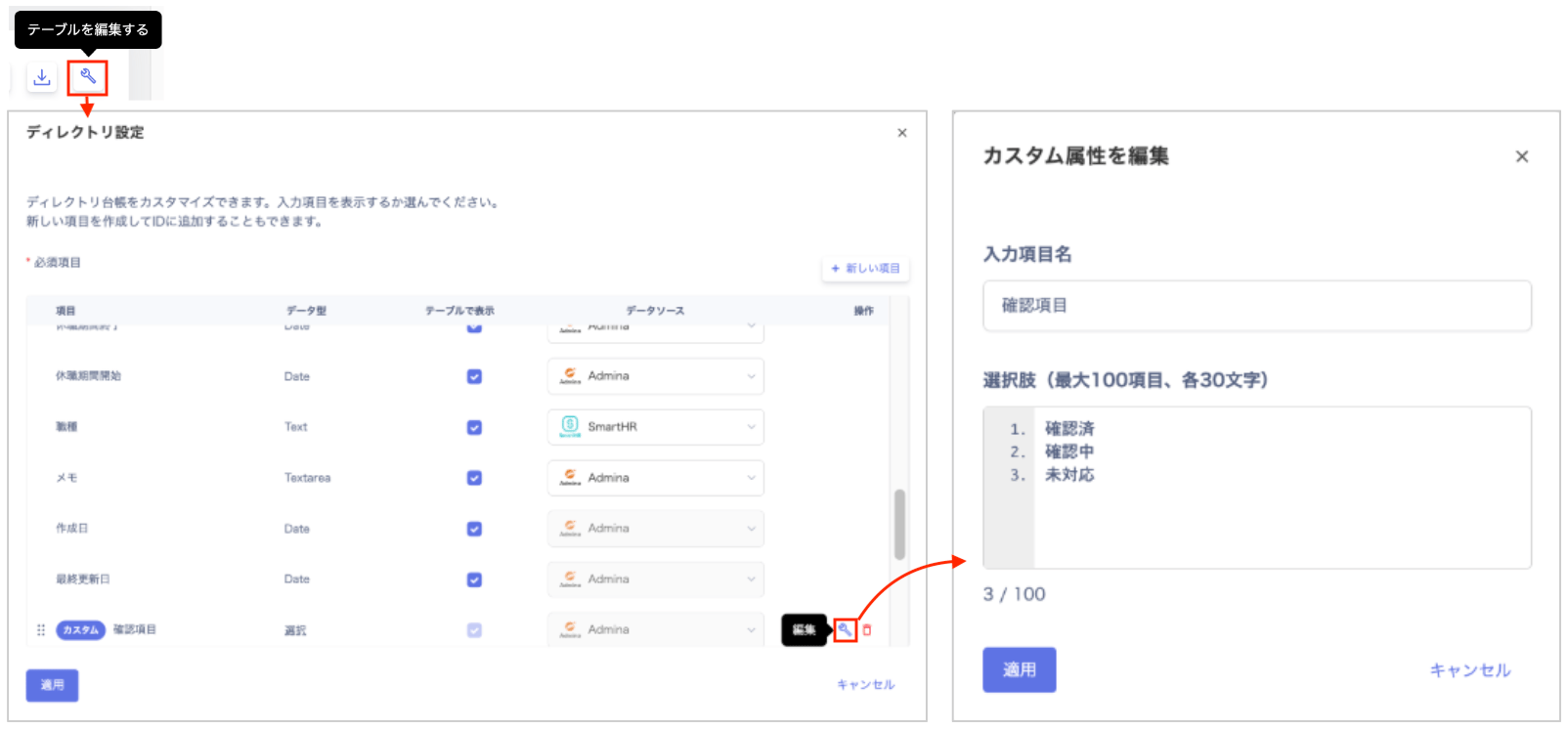Uncheck テーブルで表示 for 職種

[x=474, y=427]
